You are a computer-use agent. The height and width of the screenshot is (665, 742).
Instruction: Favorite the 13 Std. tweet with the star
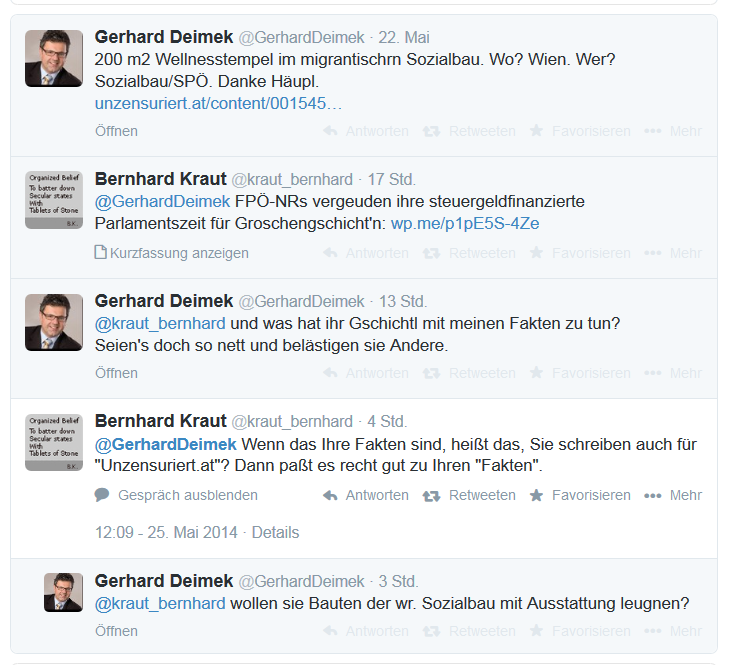coord(536,373)
